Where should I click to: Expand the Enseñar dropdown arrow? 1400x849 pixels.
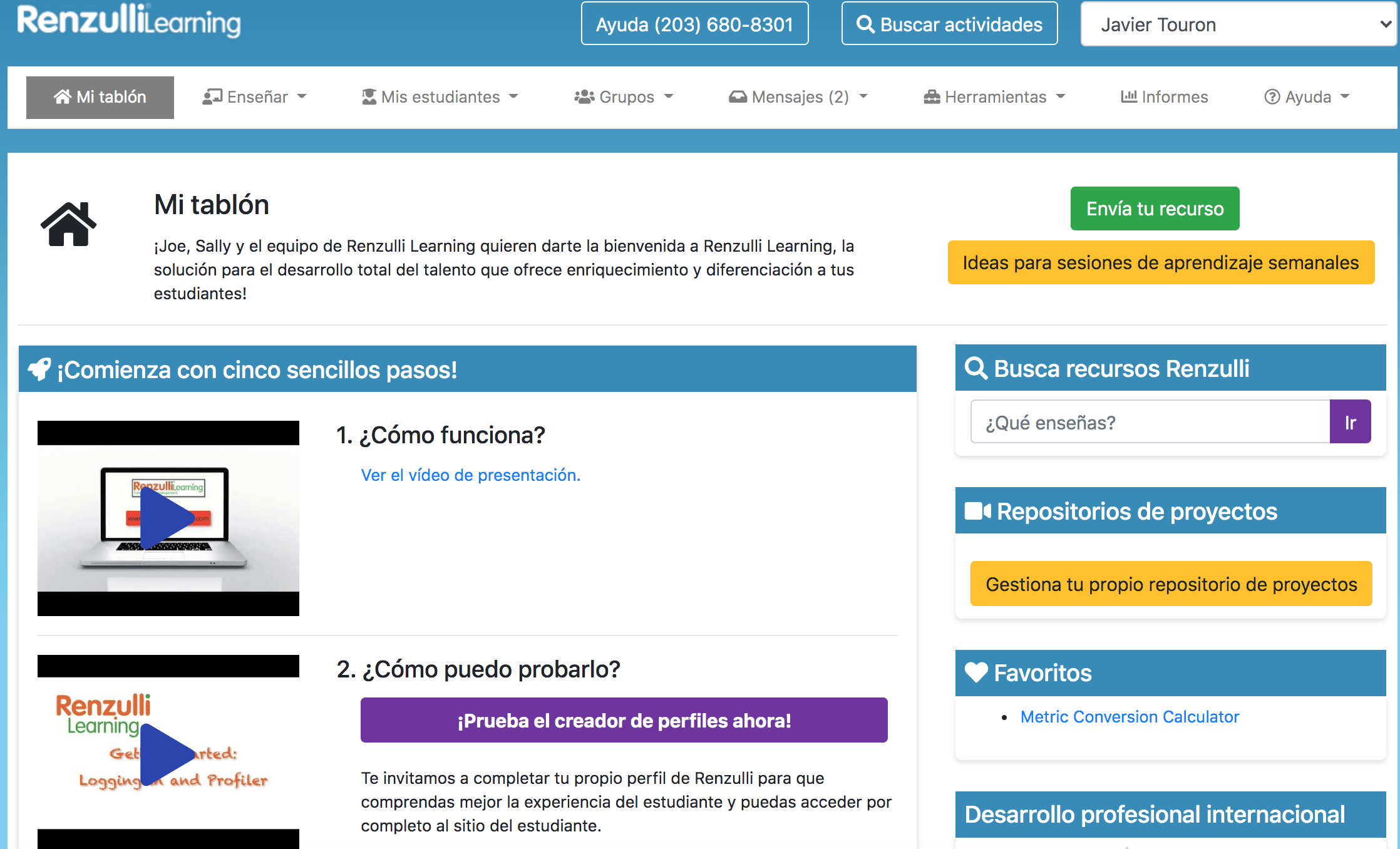point(302,96)
